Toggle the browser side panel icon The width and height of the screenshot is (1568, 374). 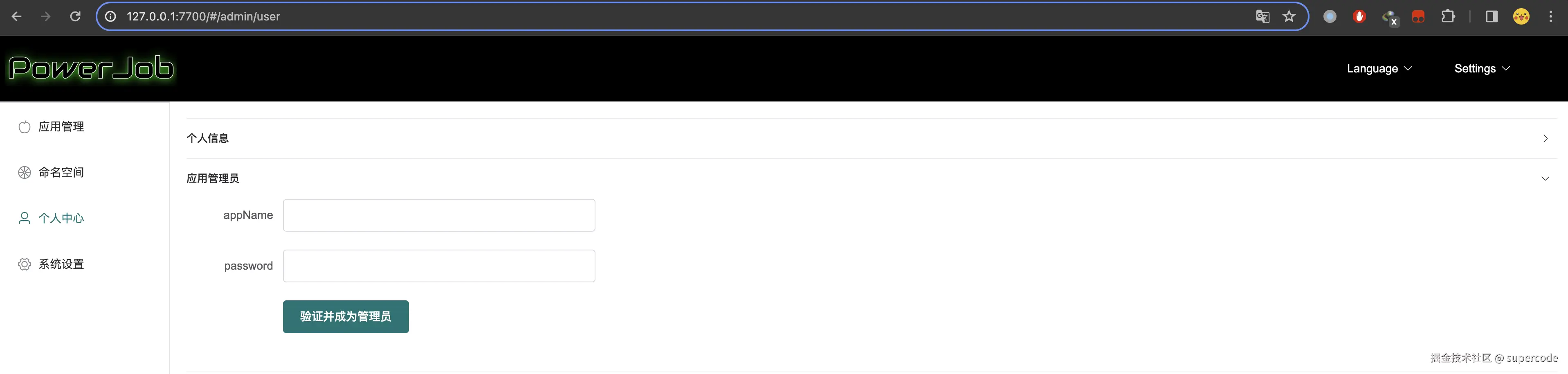pos(1491,16)
